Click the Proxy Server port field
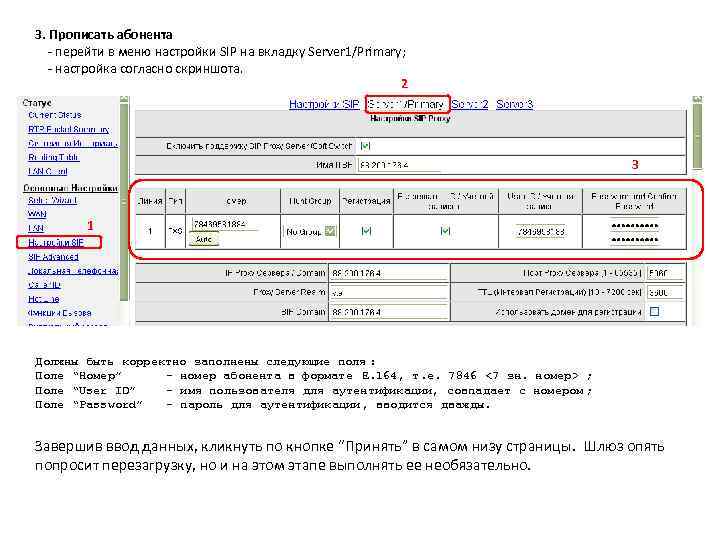Screen dimensions: 720x540 click(665, 273)
